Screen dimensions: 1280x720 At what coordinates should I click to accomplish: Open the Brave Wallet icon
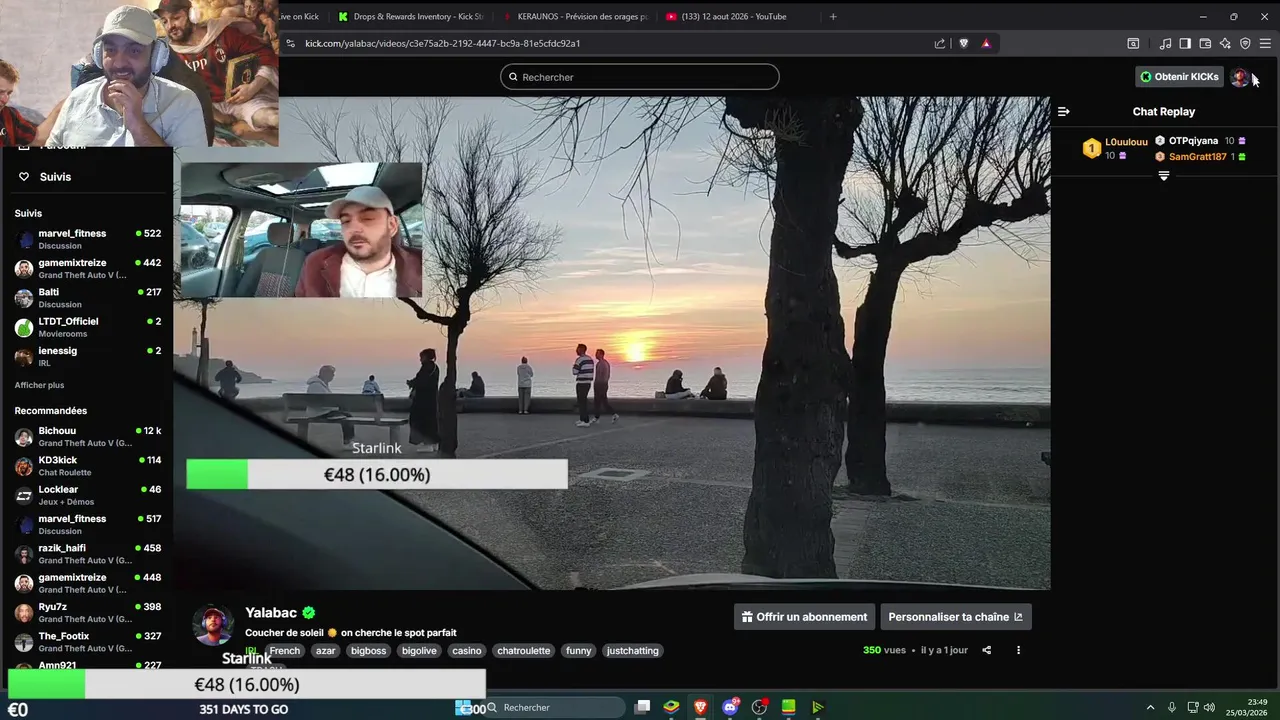pyautogui.click(x=1205, y=43)
